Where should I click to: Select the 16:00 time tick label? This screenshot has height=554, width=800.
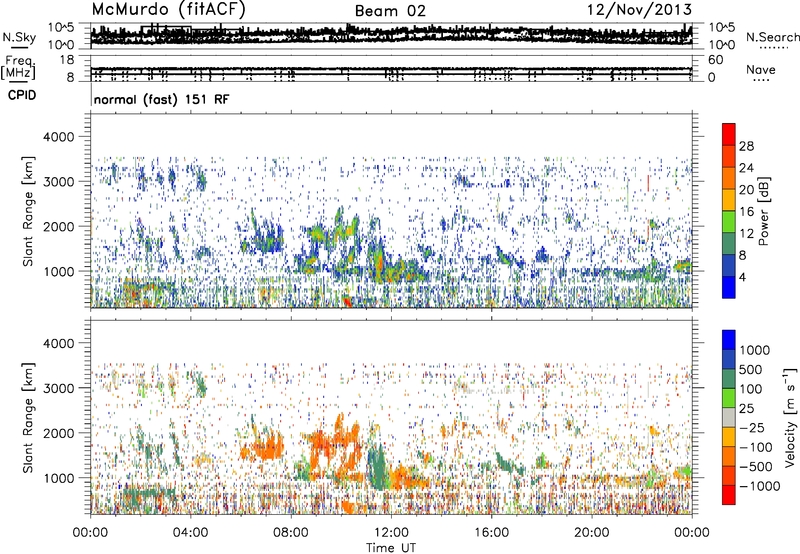(x=491, y=533)
